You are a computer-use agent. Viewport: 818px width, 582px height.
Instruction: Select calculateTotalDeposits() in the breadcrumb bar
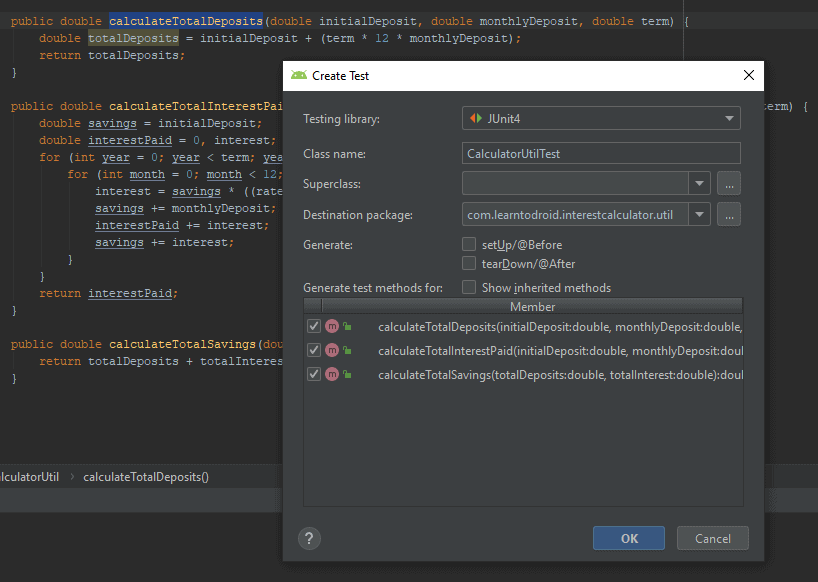click(146, 477)
